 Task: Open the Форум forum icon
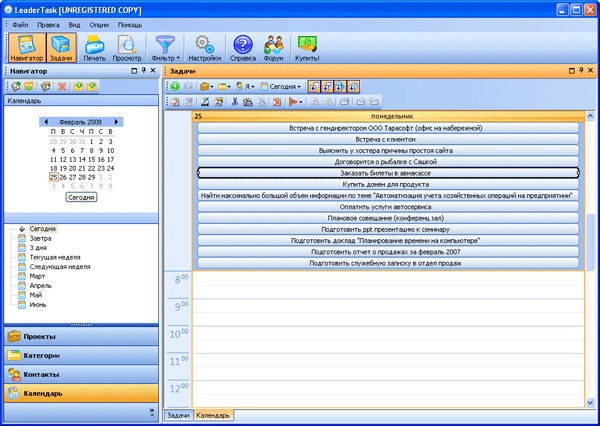274,47
